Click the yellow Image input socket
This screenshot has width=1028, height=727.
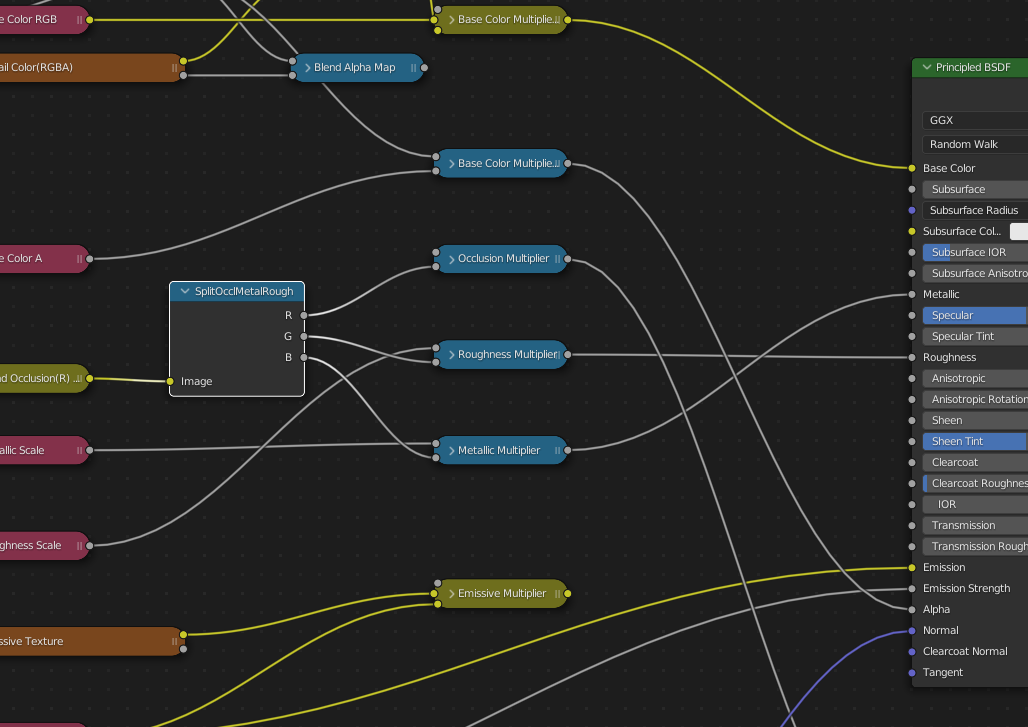(x=170, y=381)
